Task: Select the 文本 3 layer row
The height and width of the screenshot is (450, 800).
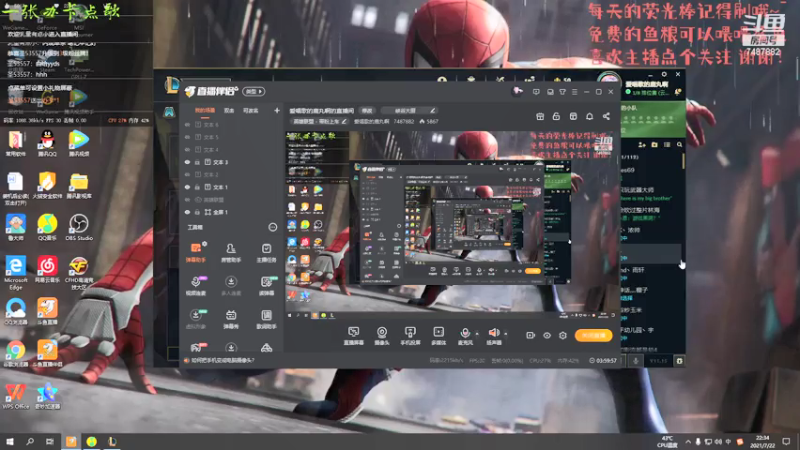Action: 231,162
